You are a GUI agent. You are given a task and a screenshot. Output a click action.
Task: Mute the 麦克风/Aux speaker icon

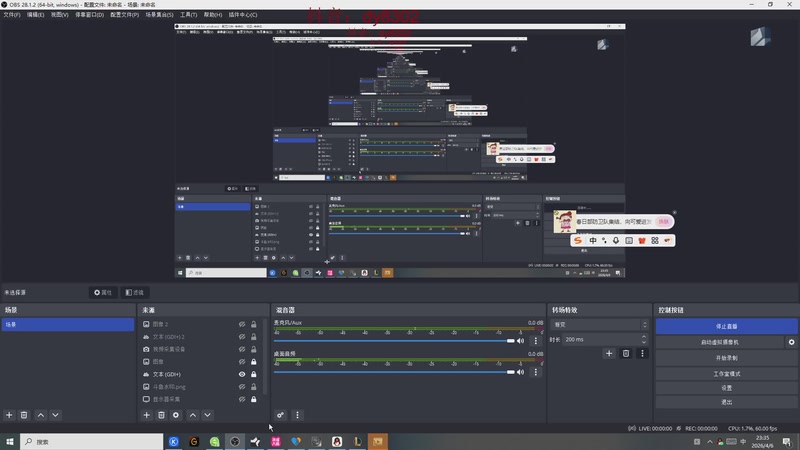520,341
